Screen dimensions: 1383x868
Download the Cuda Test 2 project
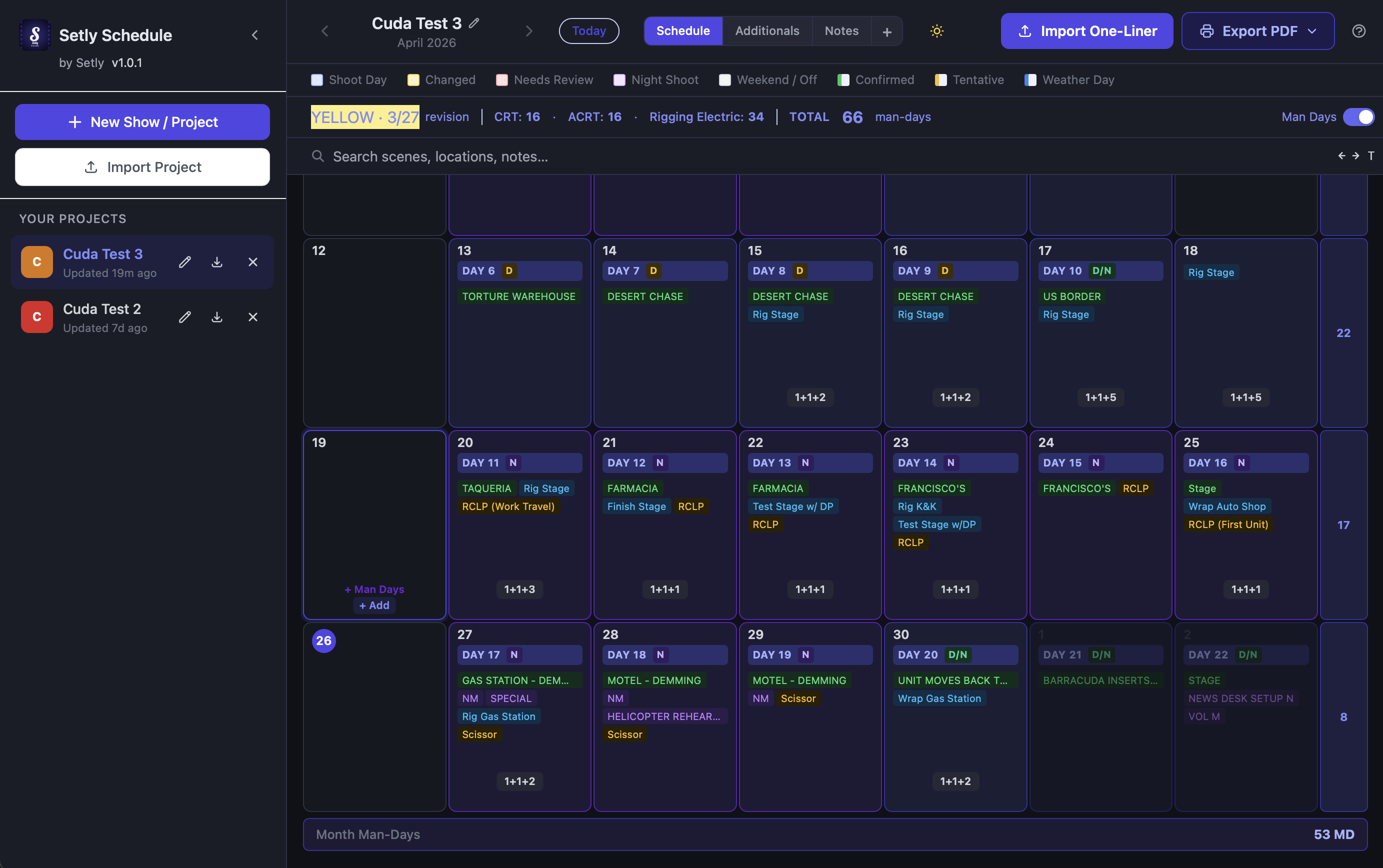coord(217,317)
